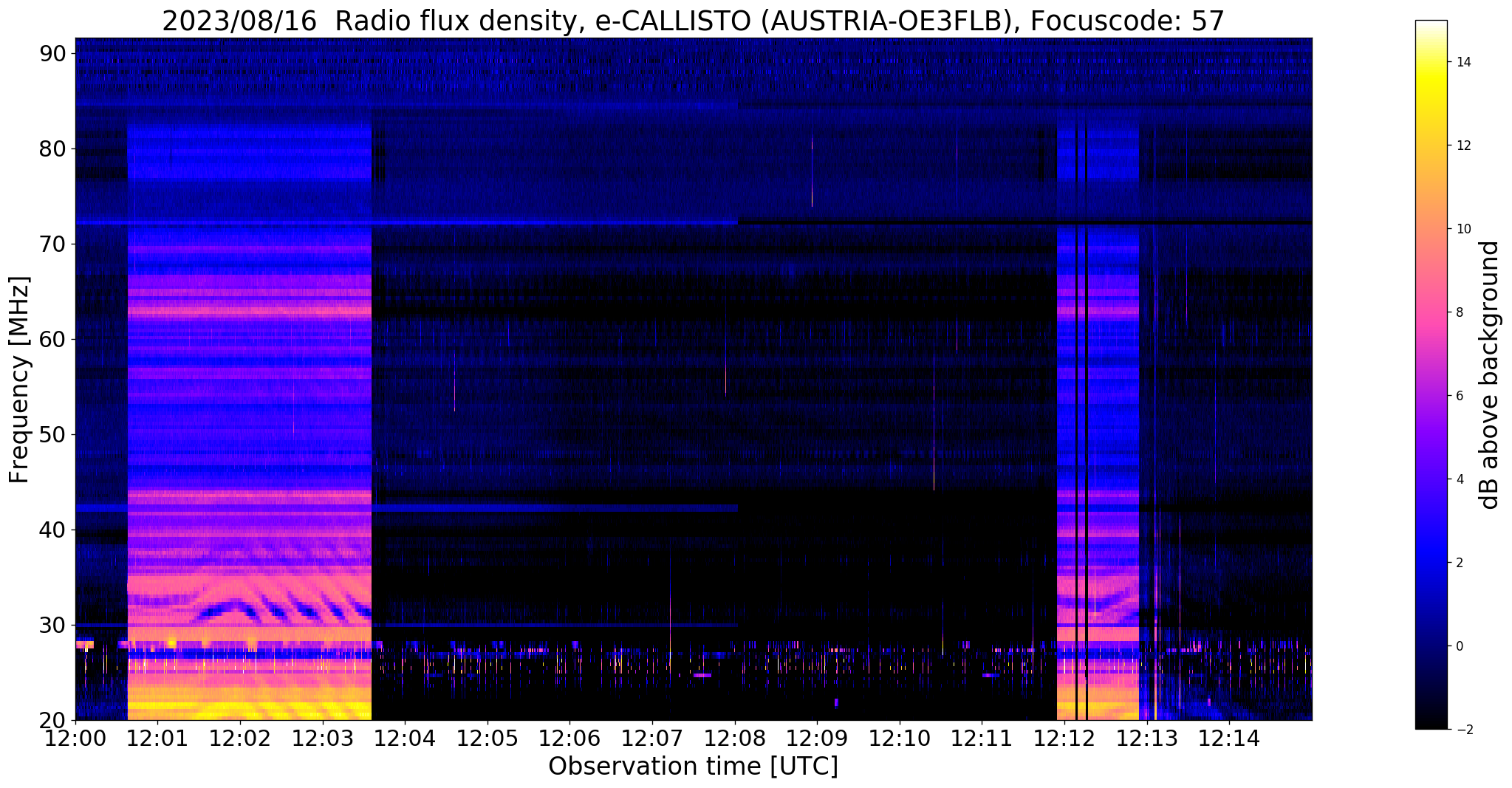Click the colorbar tick label 4
This screenshot has height=788, width=1512.
pyautogui.click(x=1459, y=479)
